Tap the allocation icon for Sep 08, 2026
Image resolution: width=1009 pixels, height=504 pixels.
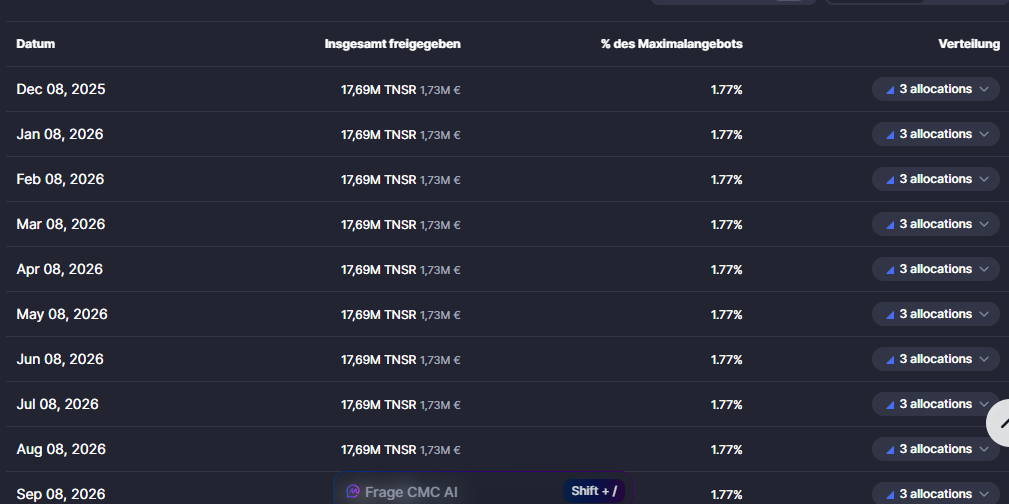pyautogui.click(x=888, y=494)
